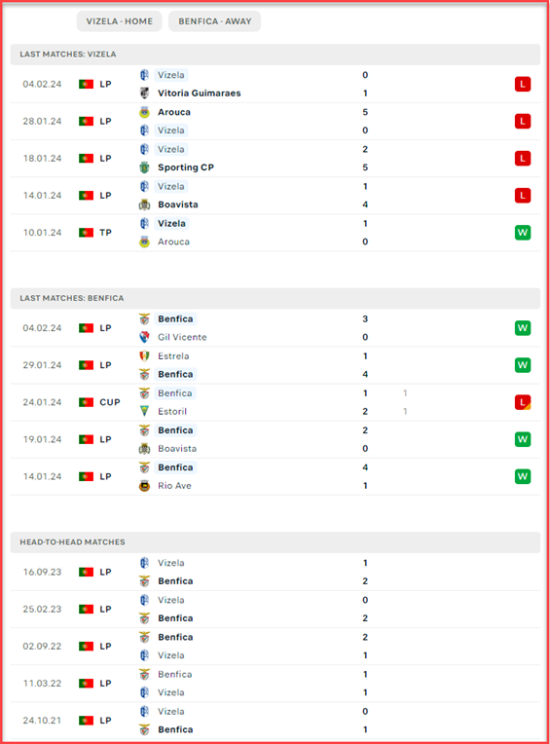The width and height of the screenshot is (550, 744).
Task: Open the Sporting CP team link
Action: pos(186,167)
